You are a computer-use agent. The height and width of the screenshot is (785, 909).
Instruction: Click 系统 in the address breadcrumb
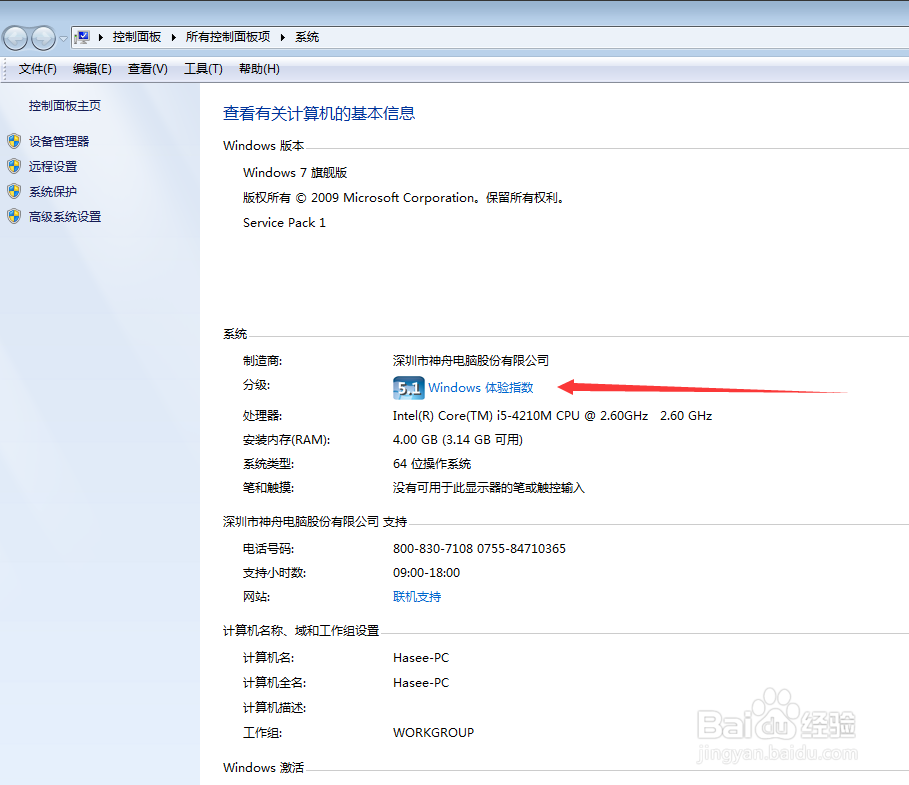tap(307, 37)
